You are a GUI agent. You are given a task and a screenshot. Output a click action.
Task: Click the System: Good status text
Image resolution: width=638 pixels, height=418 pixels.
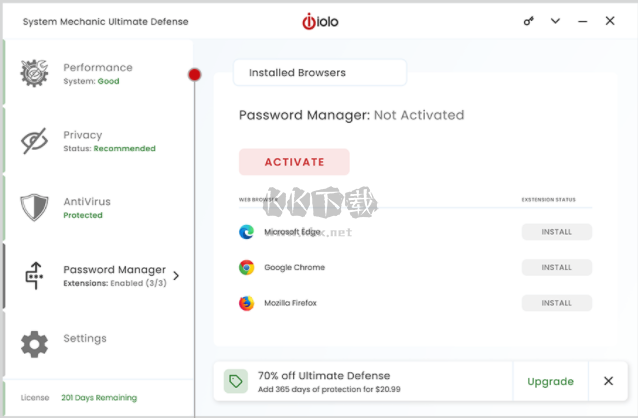click(x=91, y=81)
